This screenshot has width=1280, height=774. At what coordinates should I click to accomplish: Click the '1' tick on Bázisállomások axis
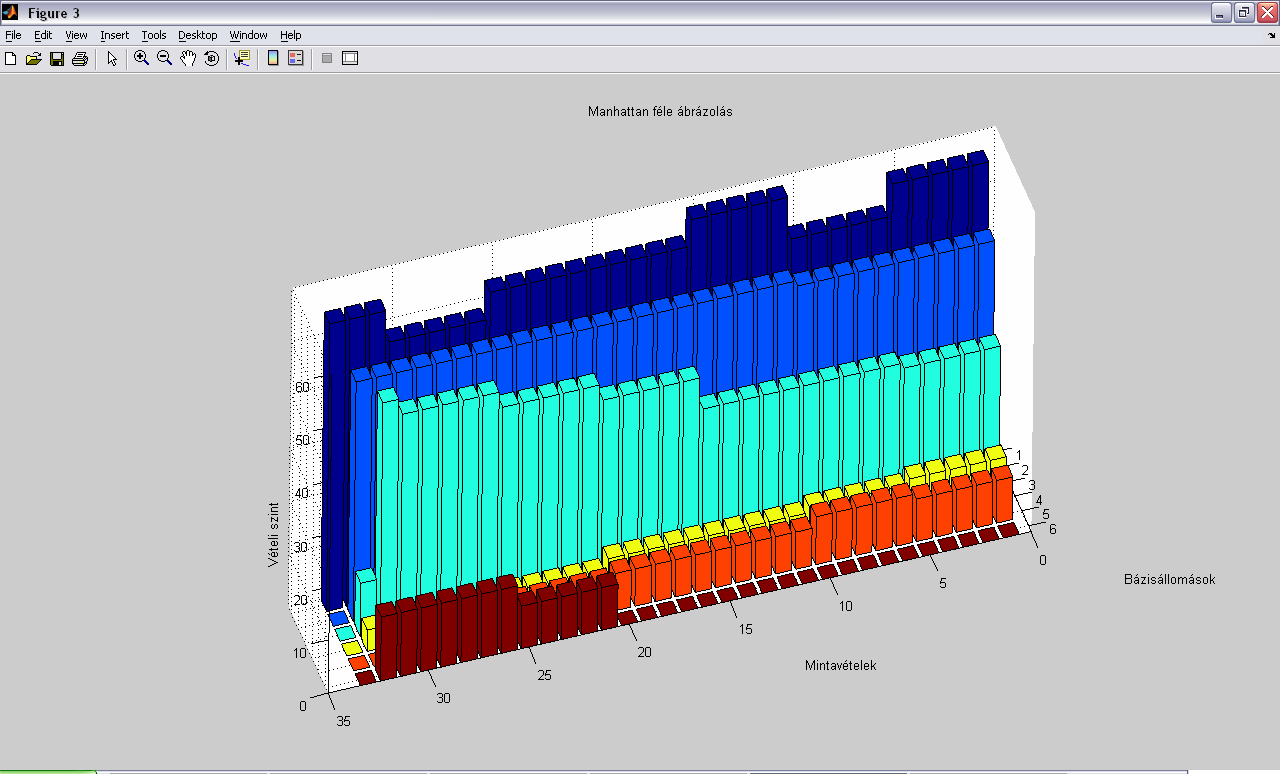(1018, 455)
